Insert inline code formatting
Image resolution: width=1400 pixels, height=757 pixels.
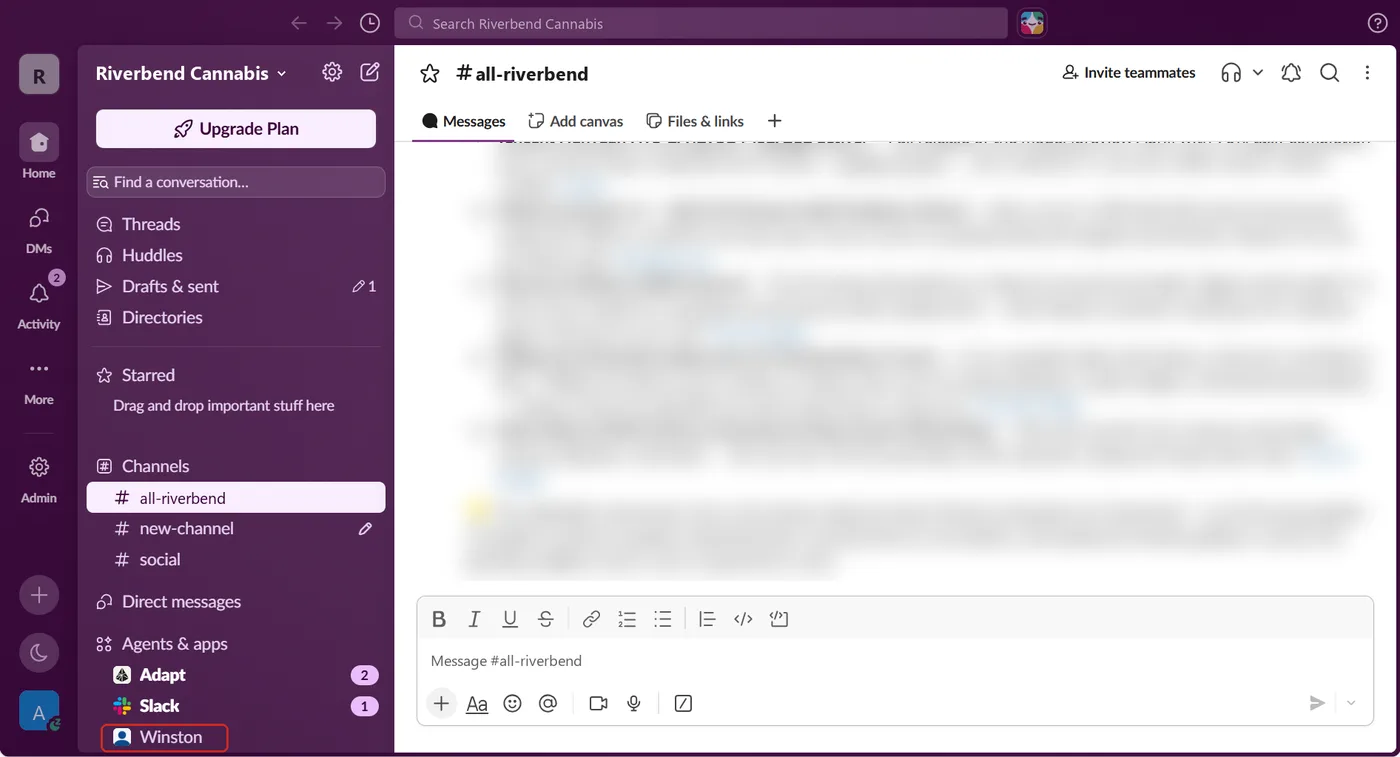point(743,619)
